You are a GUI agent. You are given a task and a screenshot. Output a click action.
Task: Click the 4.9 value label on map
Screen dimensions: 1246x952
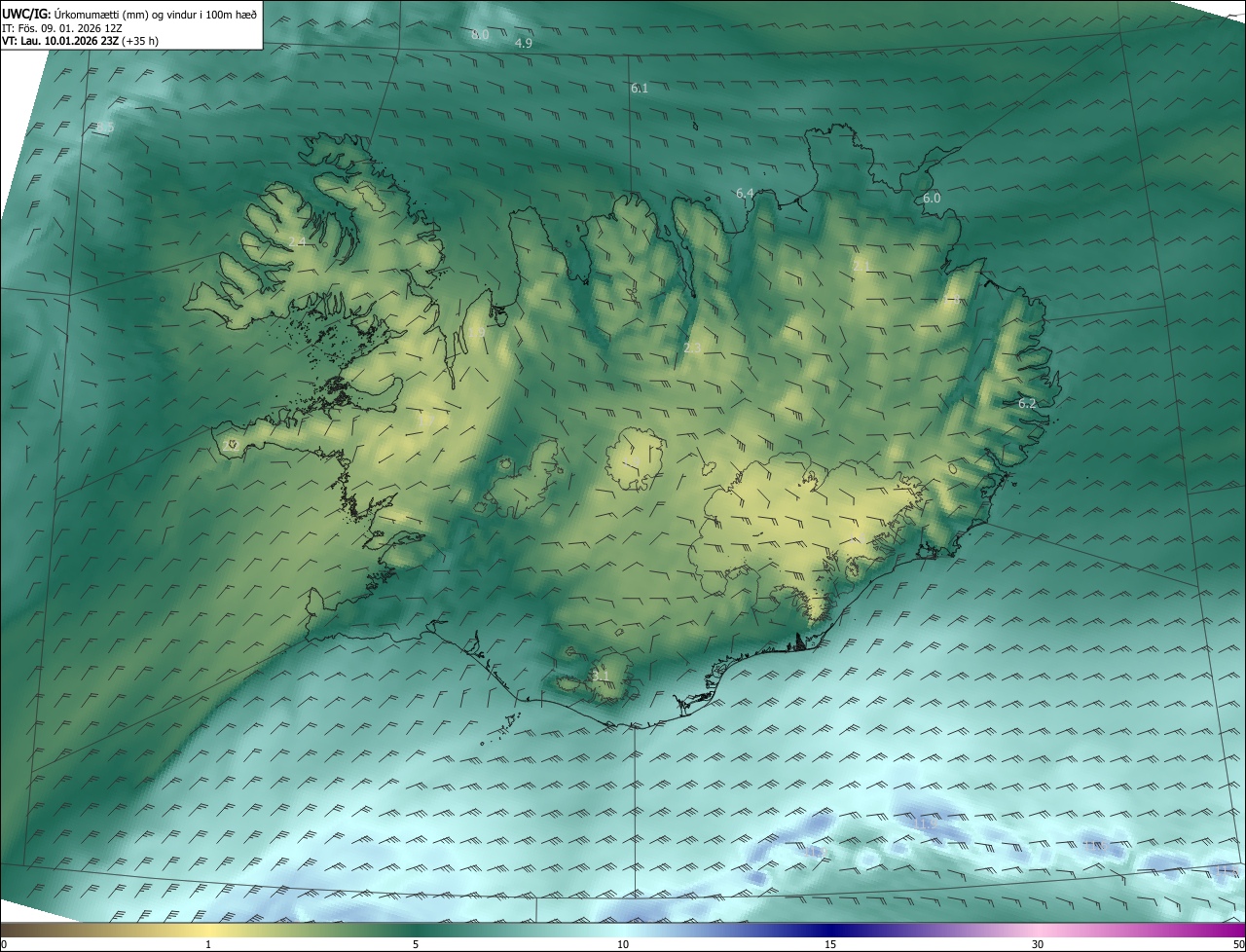click(524, 44)
